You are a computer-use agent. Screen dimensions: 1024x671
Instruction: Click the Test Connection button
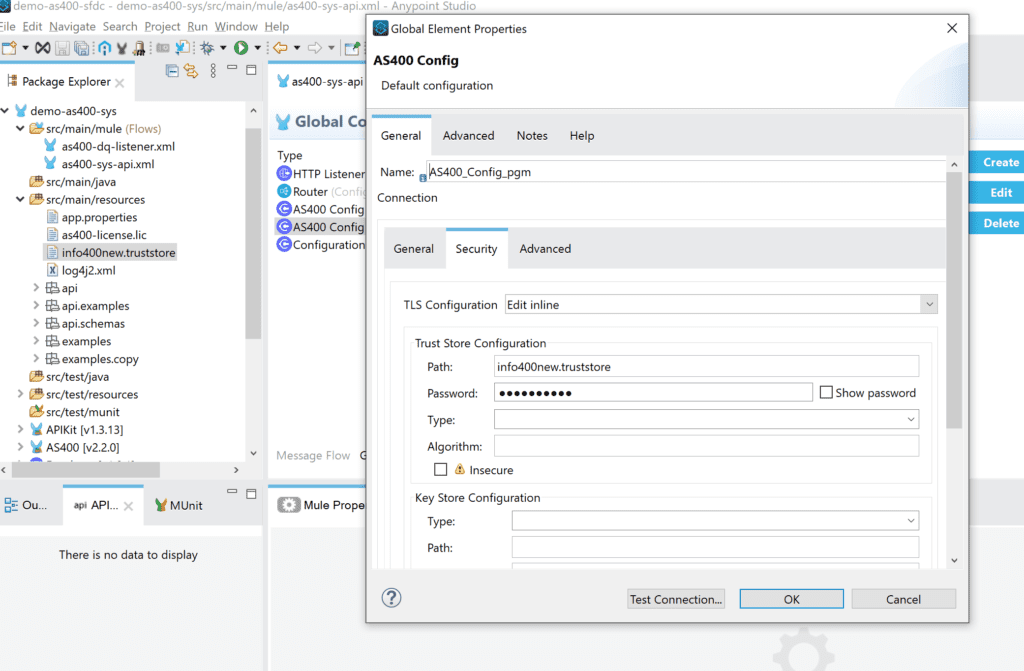[676, 599]
